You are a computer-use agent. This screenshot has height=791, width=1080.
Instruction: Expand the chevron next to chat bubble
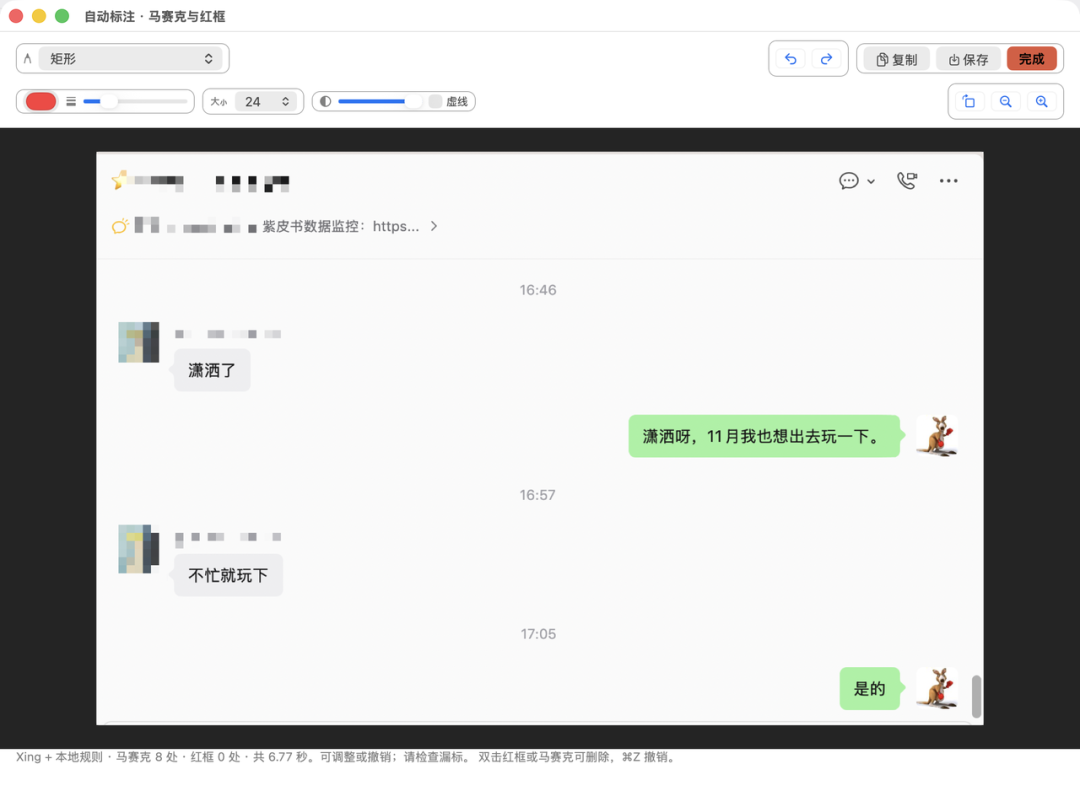871,182
